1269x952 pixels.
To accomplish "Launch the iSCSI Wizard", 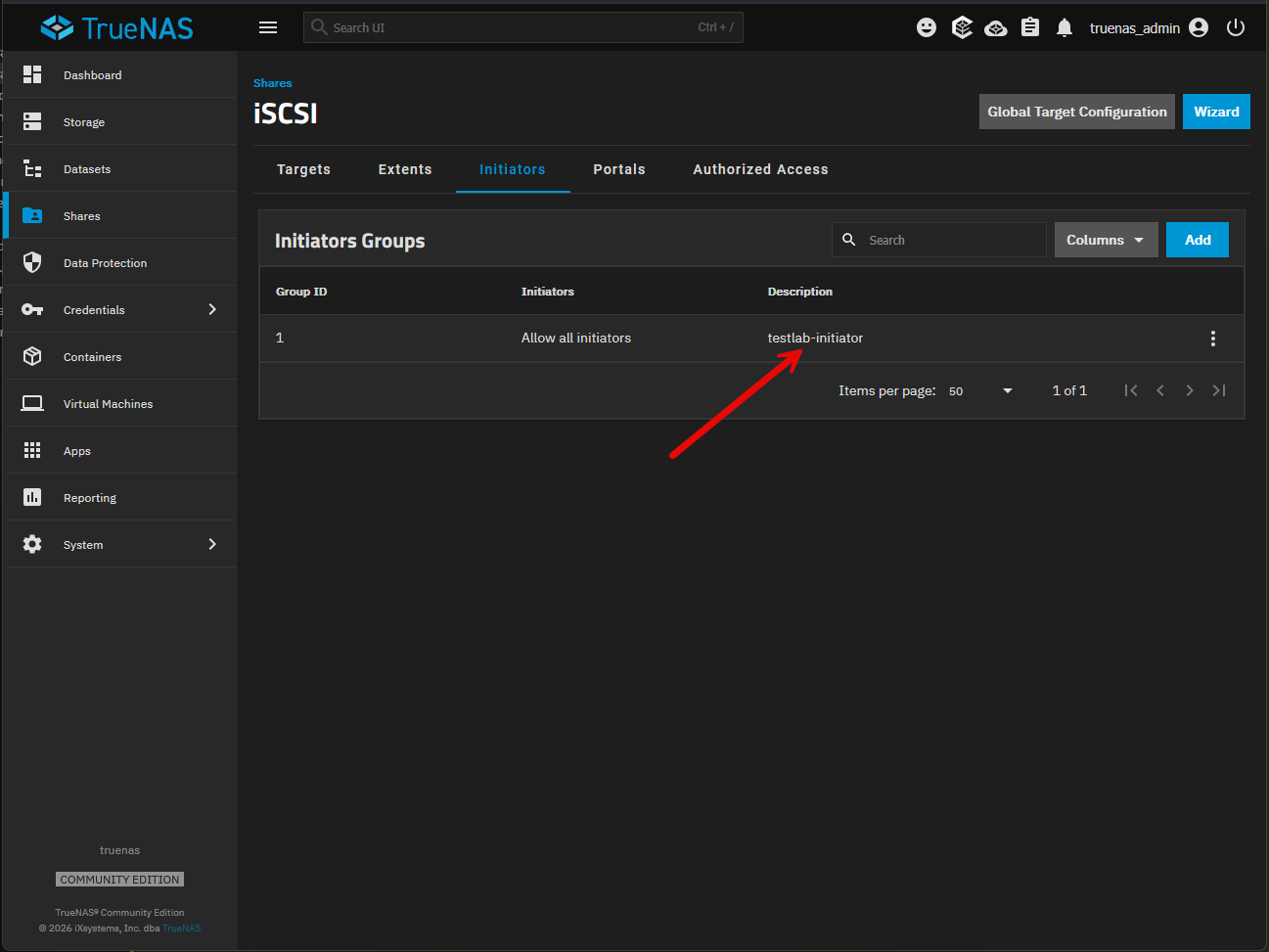I will [1216, 112].
